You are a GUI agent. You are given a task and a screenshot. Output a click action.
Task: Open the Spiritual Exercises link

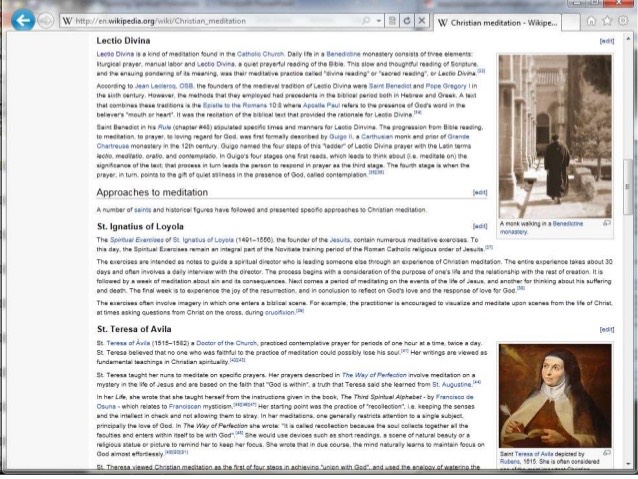(x=137, y=240)
